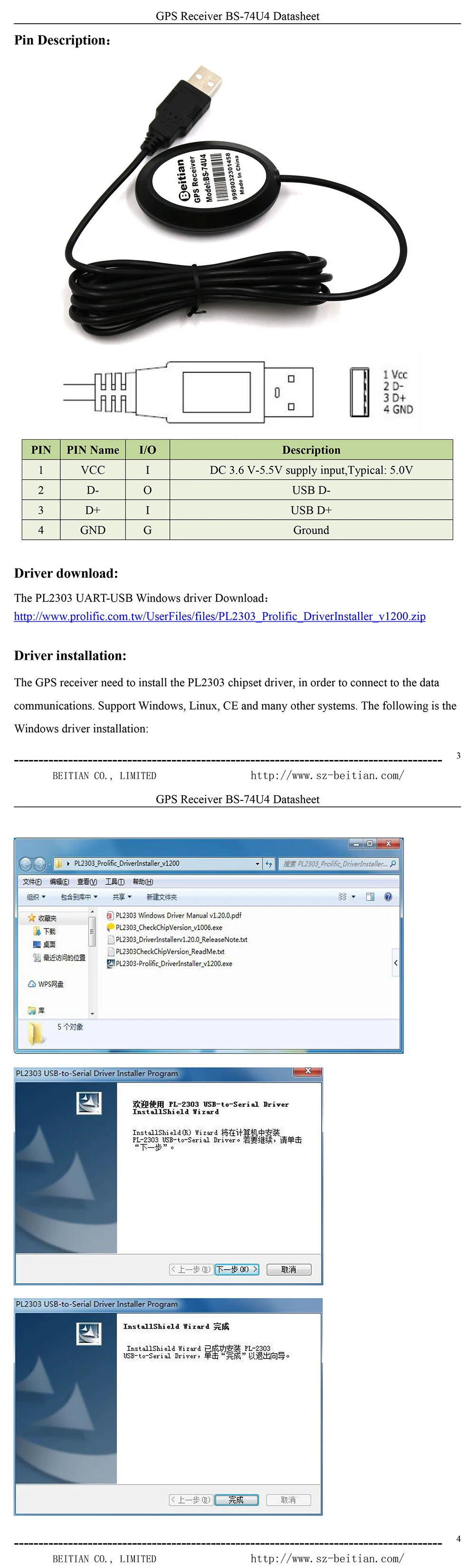
Task: Select PL2303_DriverInstallerv1.20.0_ReleaseNote.txt file
Action: pos(177,940)
